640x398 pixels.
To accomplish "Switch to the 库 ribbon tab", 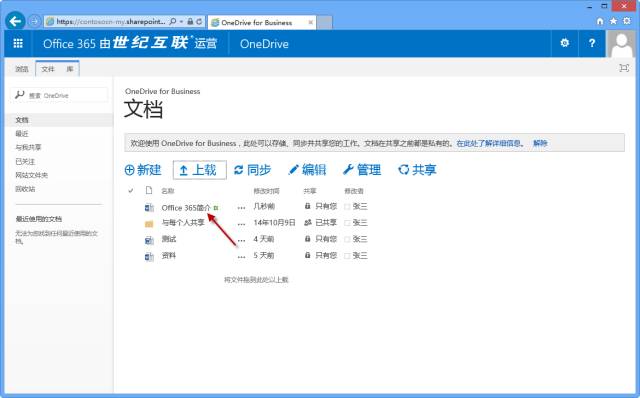I will click(70, 69).
